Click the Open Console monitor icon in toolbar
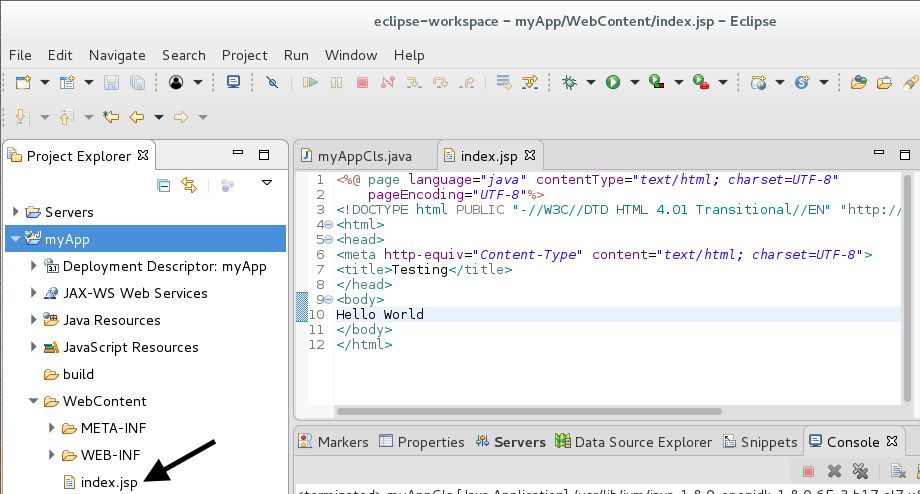This screenshot has height=494, width=920. [234, 82]
